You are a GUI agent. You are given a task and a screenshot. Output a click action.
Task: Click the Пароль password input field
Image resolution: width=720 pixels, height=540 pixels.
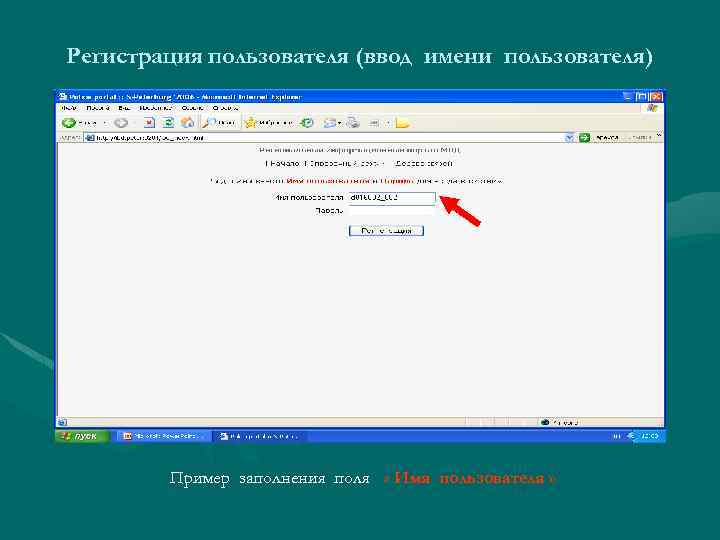(392, 211)
